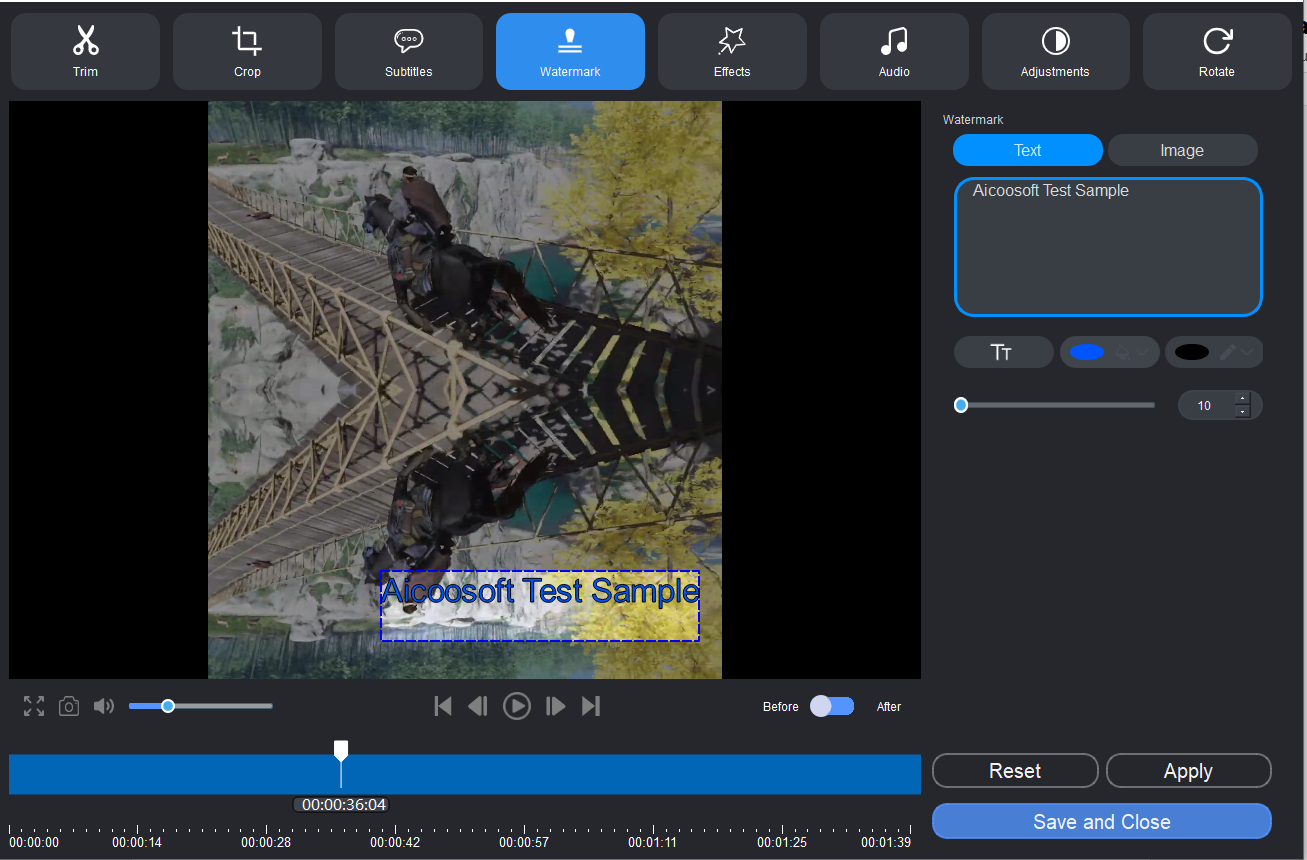Go to the Effects tab
The width and height of the screenshot is (1307, 860).
click(732, 51)
